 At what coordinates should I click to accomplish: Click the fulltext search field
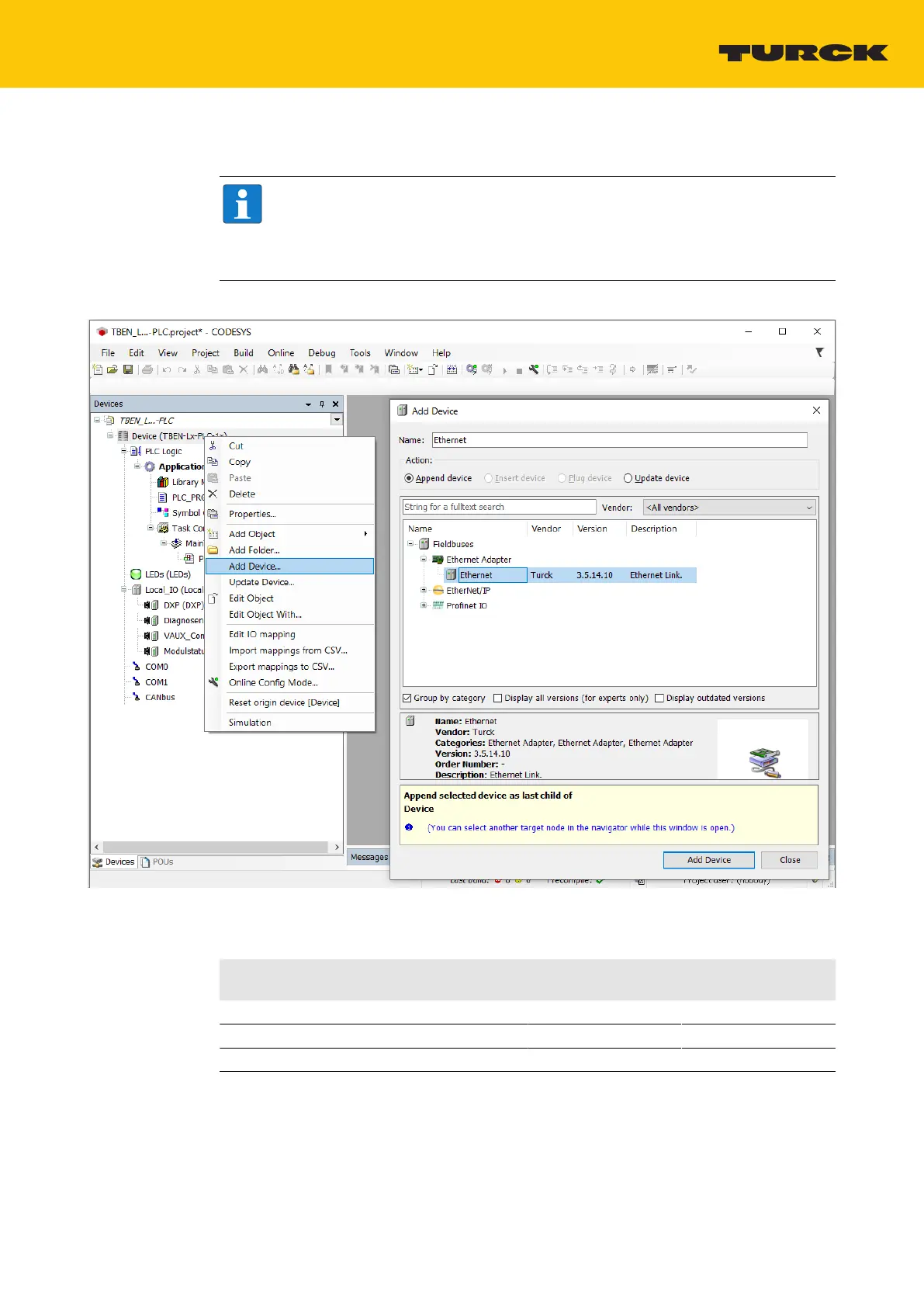(x=499, y=507)
